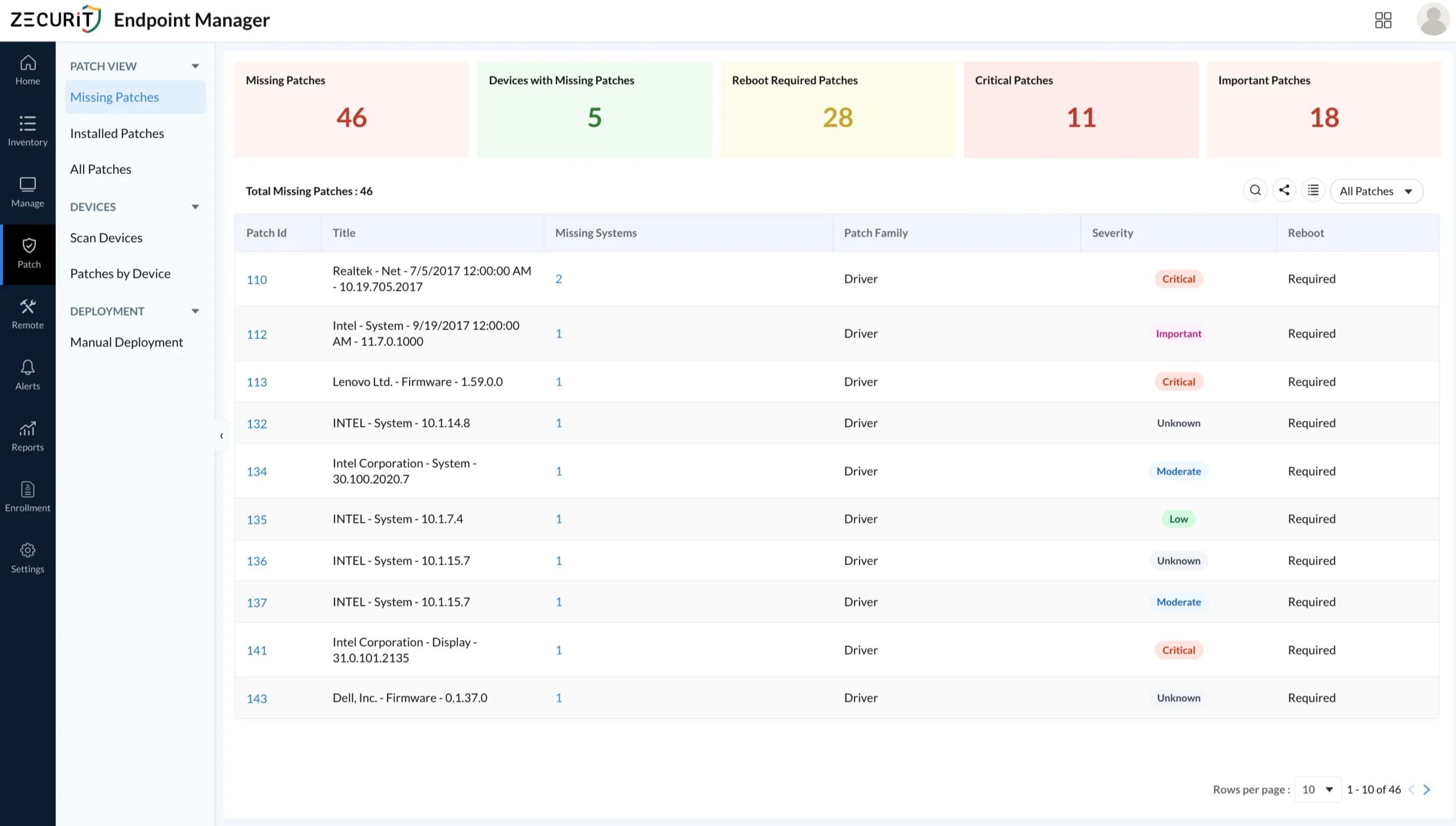Click the Critical Patches 11 card
This screenshot has height=826, width=1456.
click(1081, 109)
